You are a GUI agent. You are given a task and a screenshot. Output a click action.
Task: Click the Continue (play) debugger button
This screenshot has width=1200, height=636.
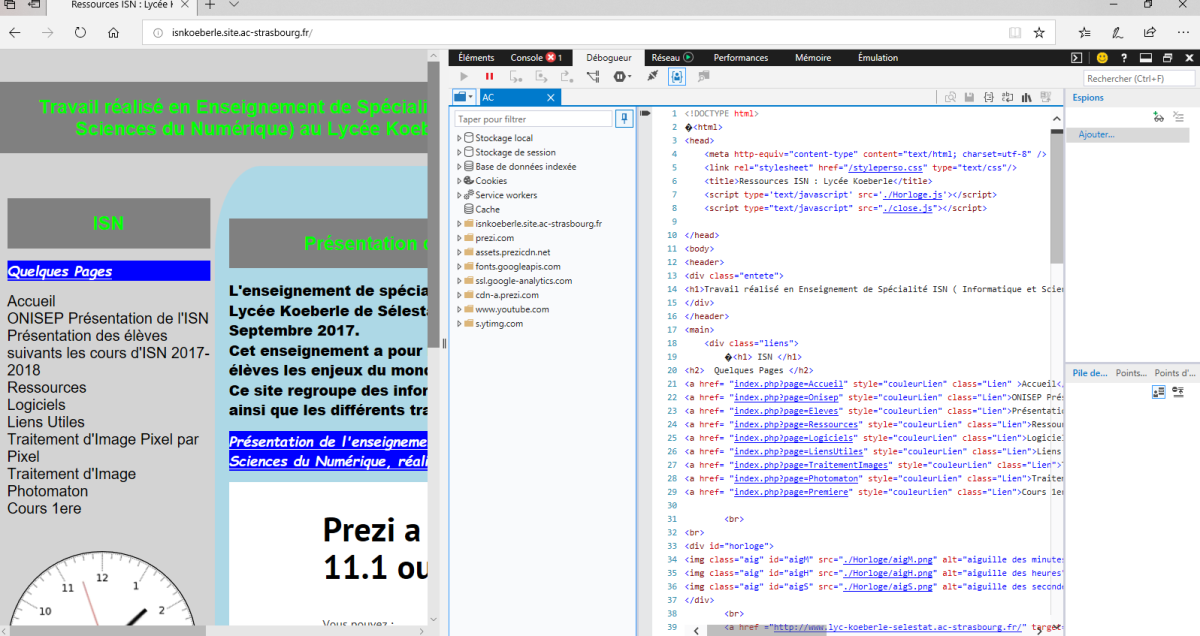pos(463,76)
